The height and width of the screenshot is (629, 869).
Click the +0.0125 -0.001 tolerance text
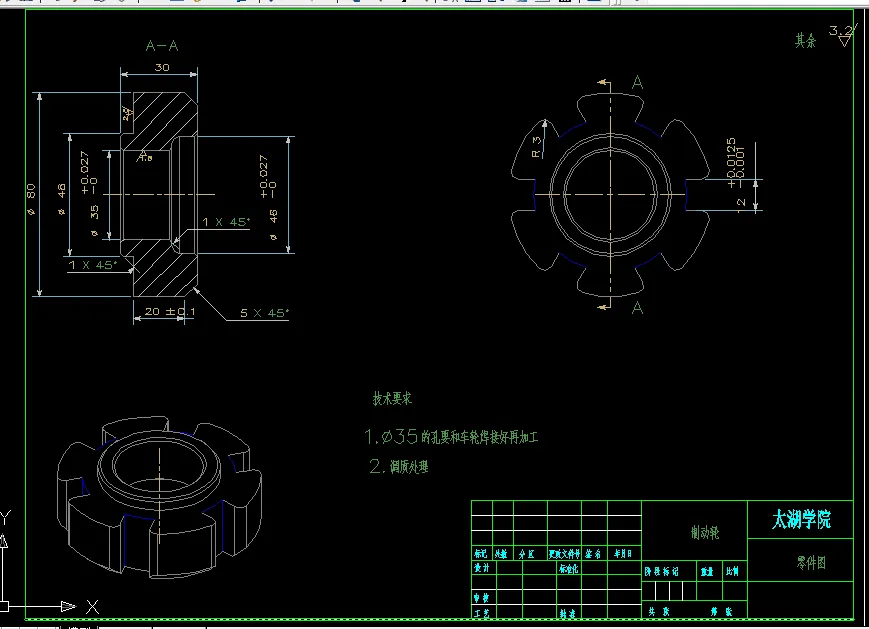coord(735,162)
